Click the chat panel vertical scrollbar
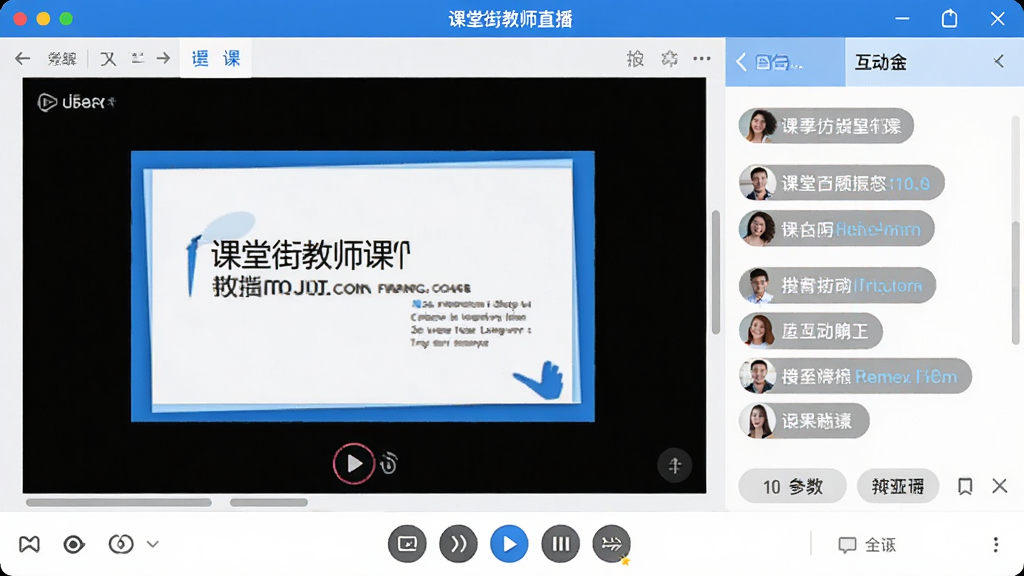Image resolution: width=1024 pixels, height=576 pixels. (1016, 283)
